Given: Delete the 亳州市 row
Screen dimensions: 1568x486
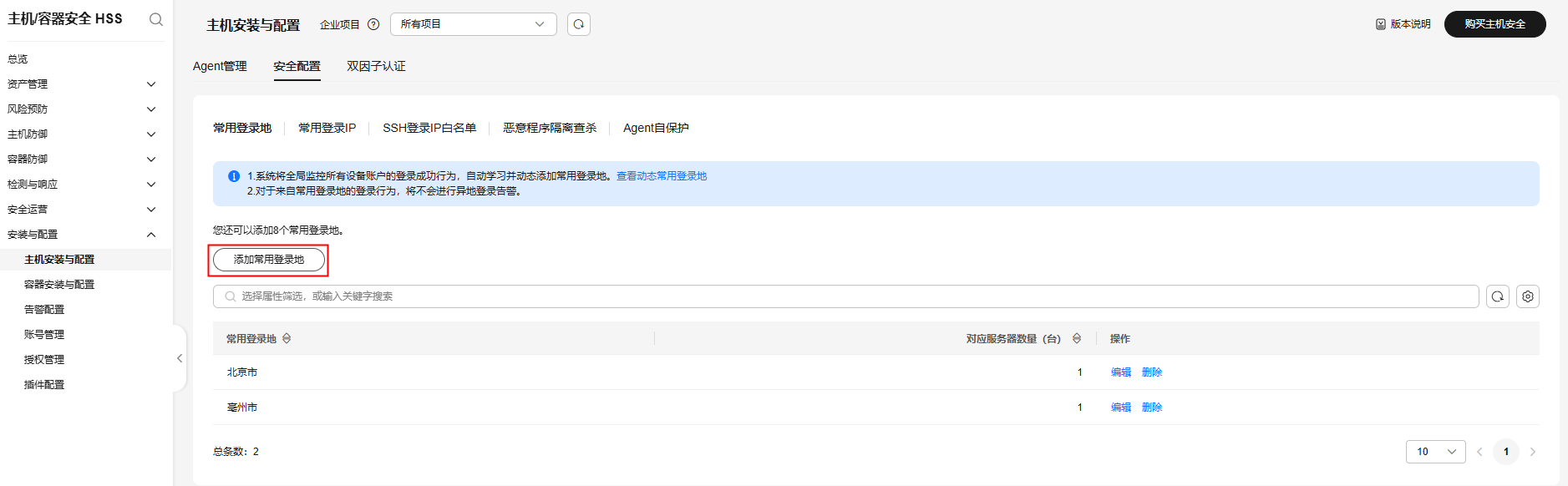Looking at the screenshot, I should coord(1152,408).
